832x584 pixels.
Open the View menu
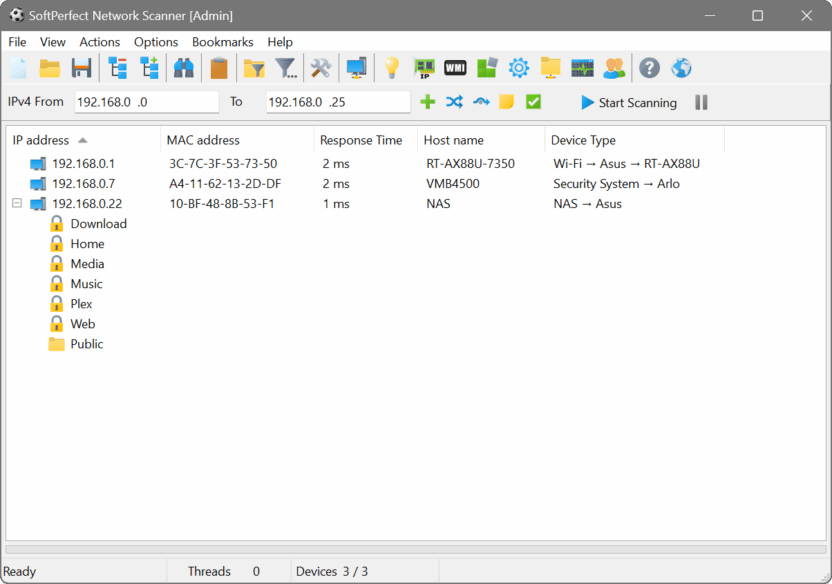[x=53, y=42]
